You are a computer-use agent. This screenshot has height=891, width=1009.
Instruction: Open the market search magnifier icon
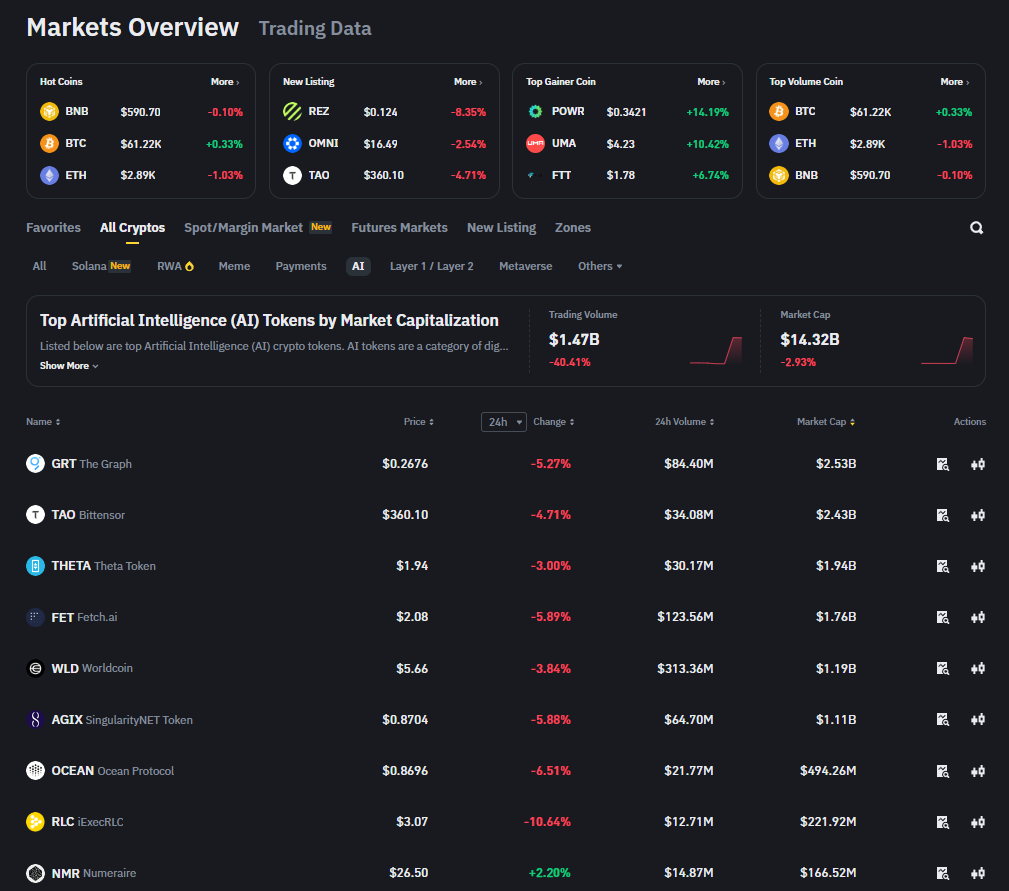click(x=976, y=228)
